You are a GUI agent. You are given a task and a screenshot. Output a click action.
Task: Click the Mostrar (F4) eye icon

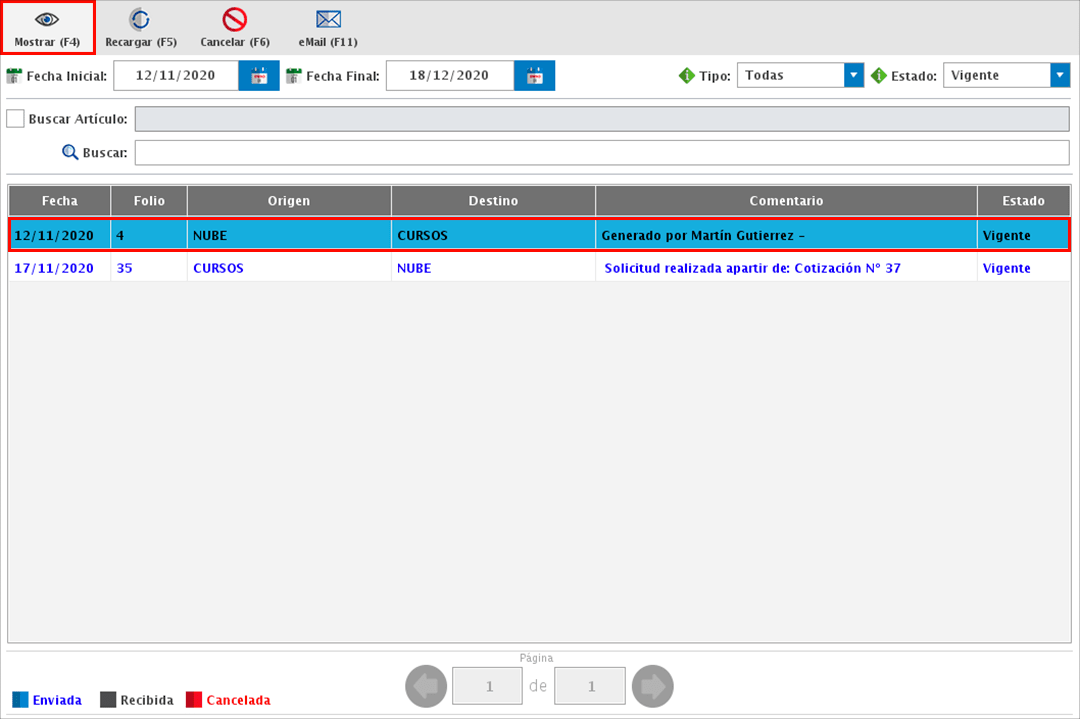coord(47,20)
